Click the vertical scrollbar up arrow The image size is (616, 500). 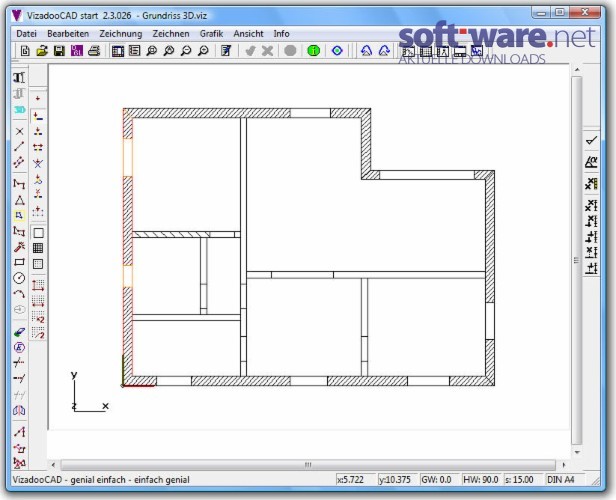(x=577, y=70)
